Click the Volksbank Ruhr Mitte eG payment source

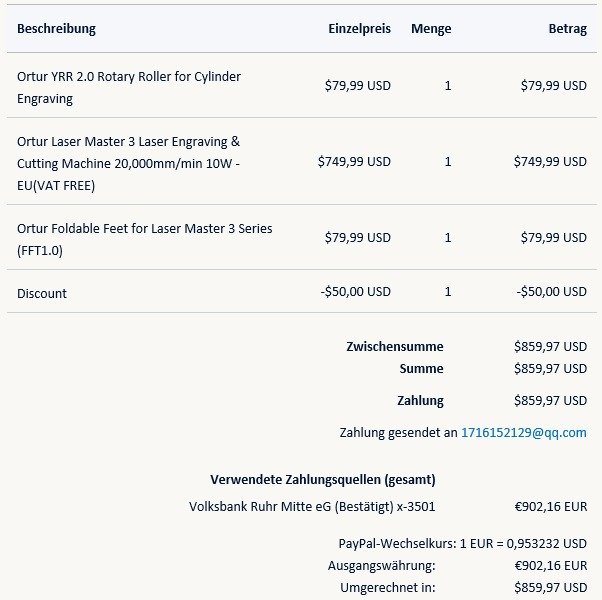point(312,507)
